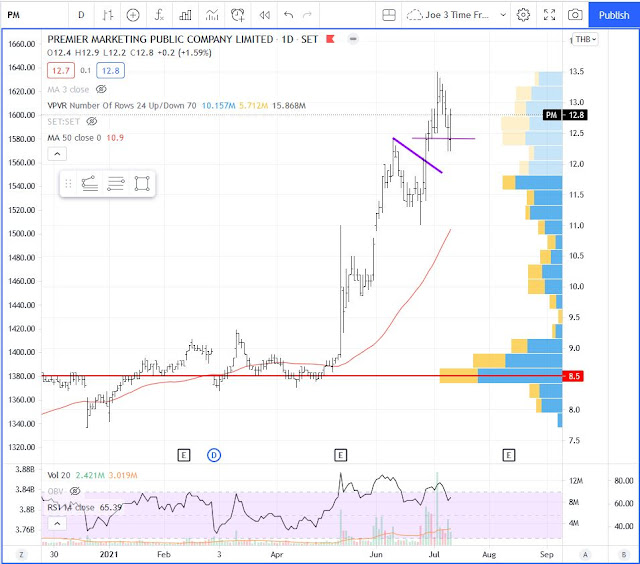The height and width of the screenshot is (564, 640).
Task: Open the THB currency dropdown
Action: click(x=585, y=39)
